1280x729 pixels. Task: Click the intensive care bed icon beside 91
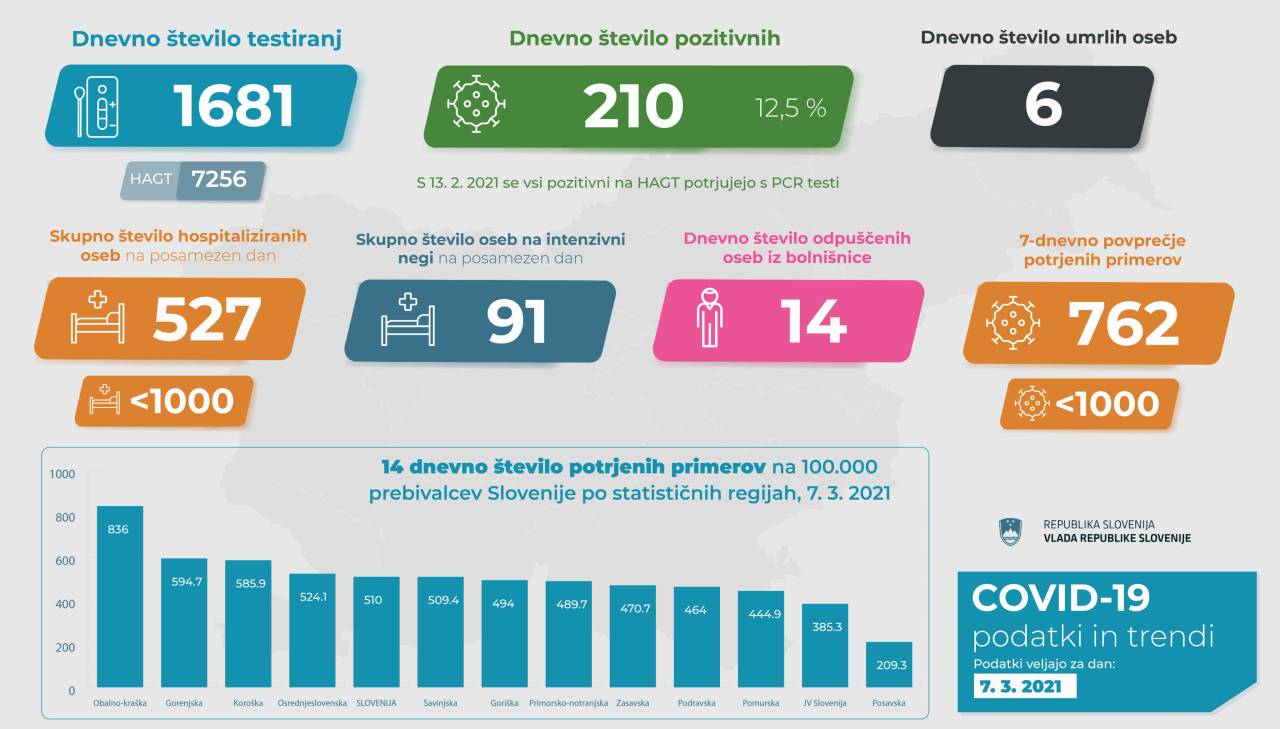(x=408, y=320)
